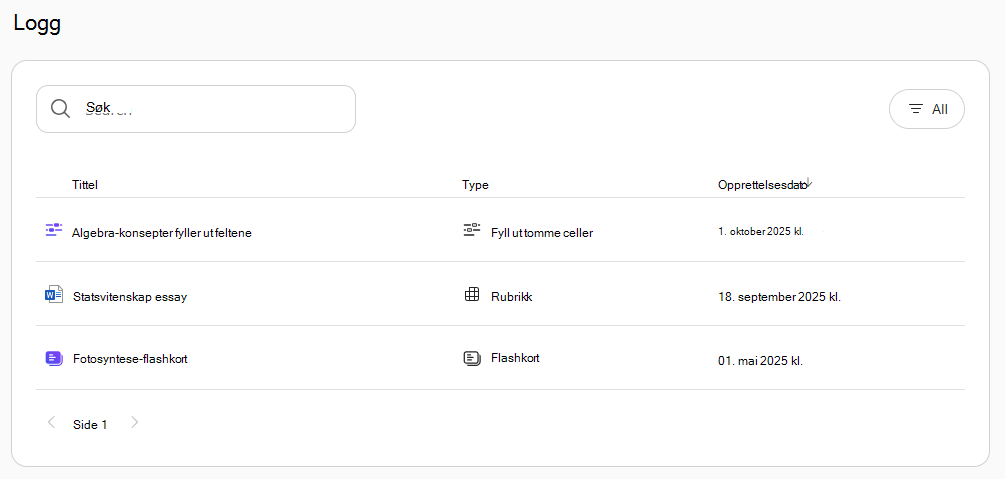Open the Fotosyntese-flashkort entry
This screenshot has height=479, width=1005.
130,359
